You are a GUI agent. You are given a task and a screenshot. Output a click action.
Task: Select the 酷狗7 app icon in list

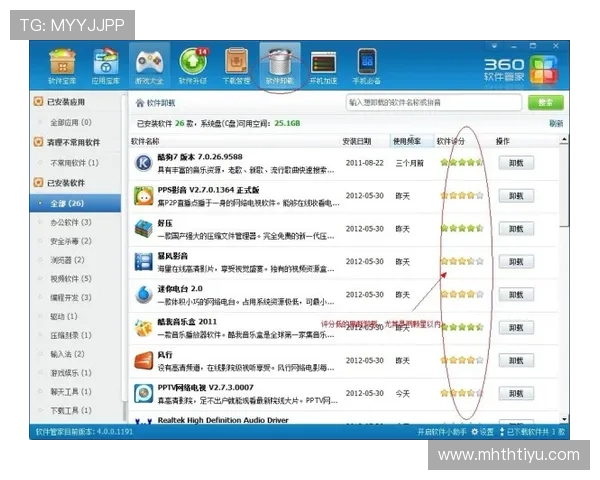point(142,164)
